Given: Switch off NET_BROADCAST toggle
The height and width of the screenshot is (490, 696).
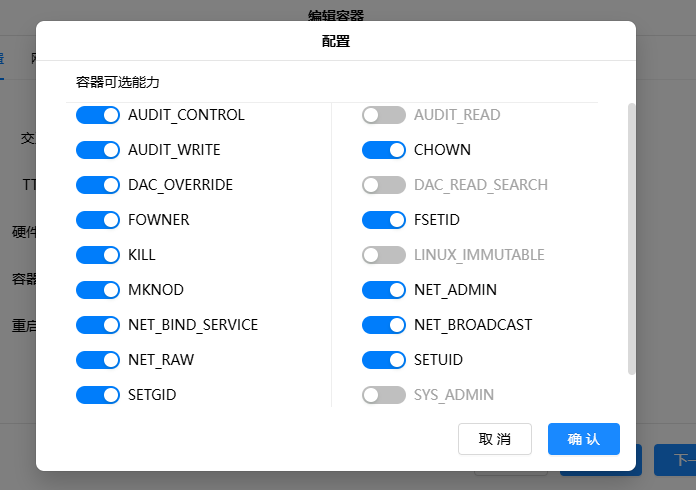Looking at the screenshot, I should point(384,325).
